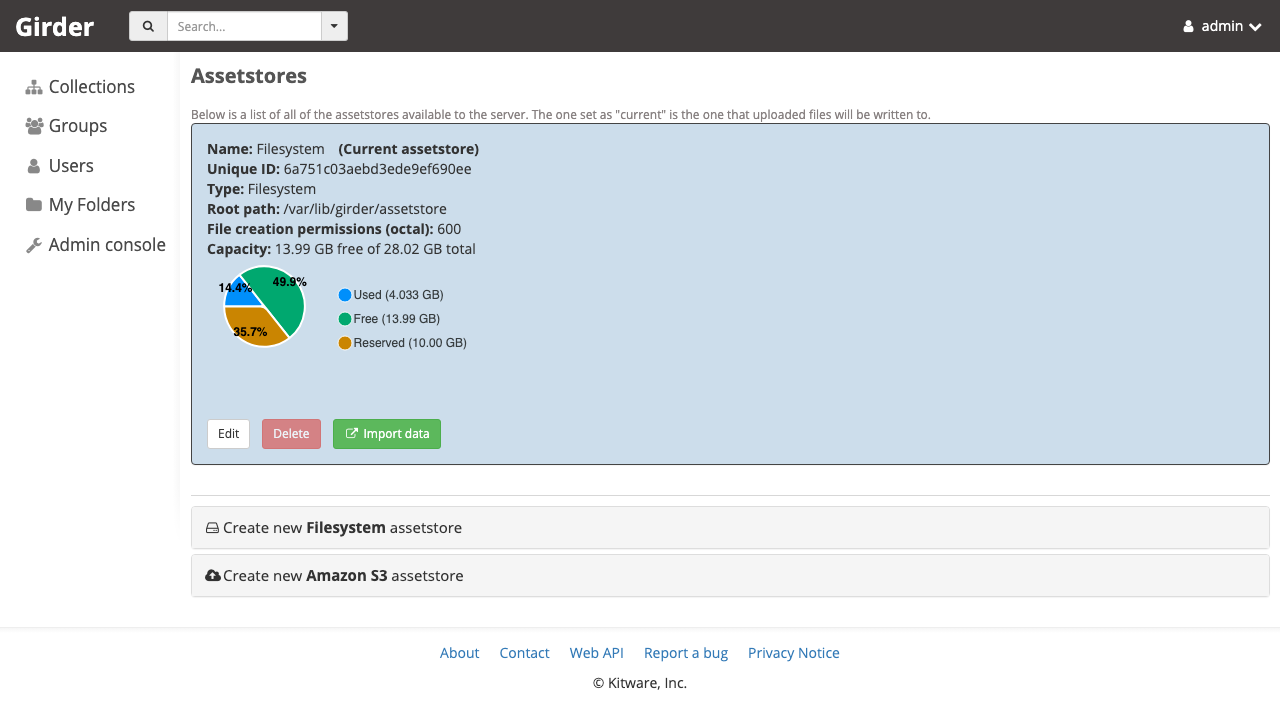Click the "Free (13.99 GB)" legend label

pyautogui.click(x=397, y=319)
